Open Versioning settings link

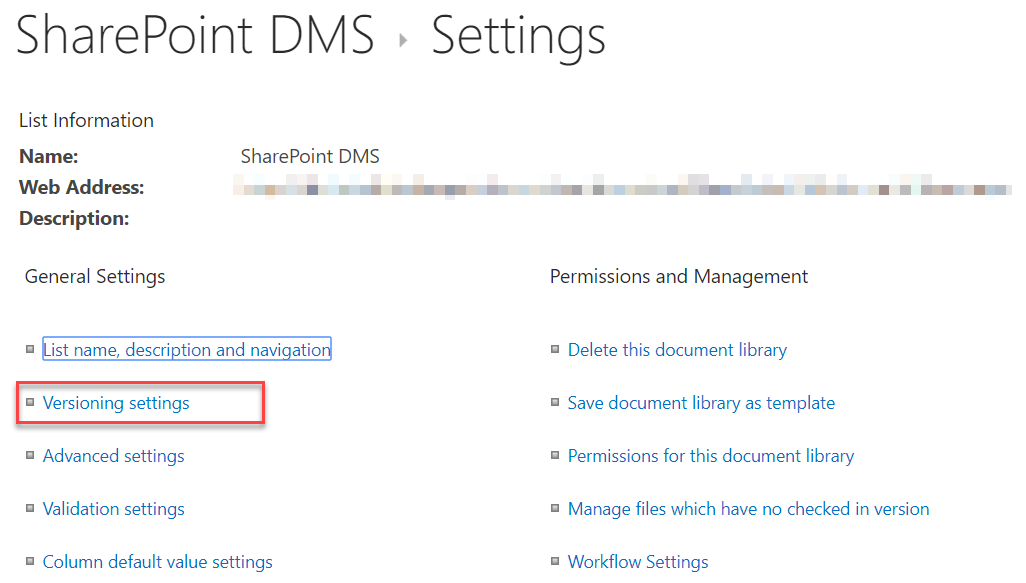(116, 403)
